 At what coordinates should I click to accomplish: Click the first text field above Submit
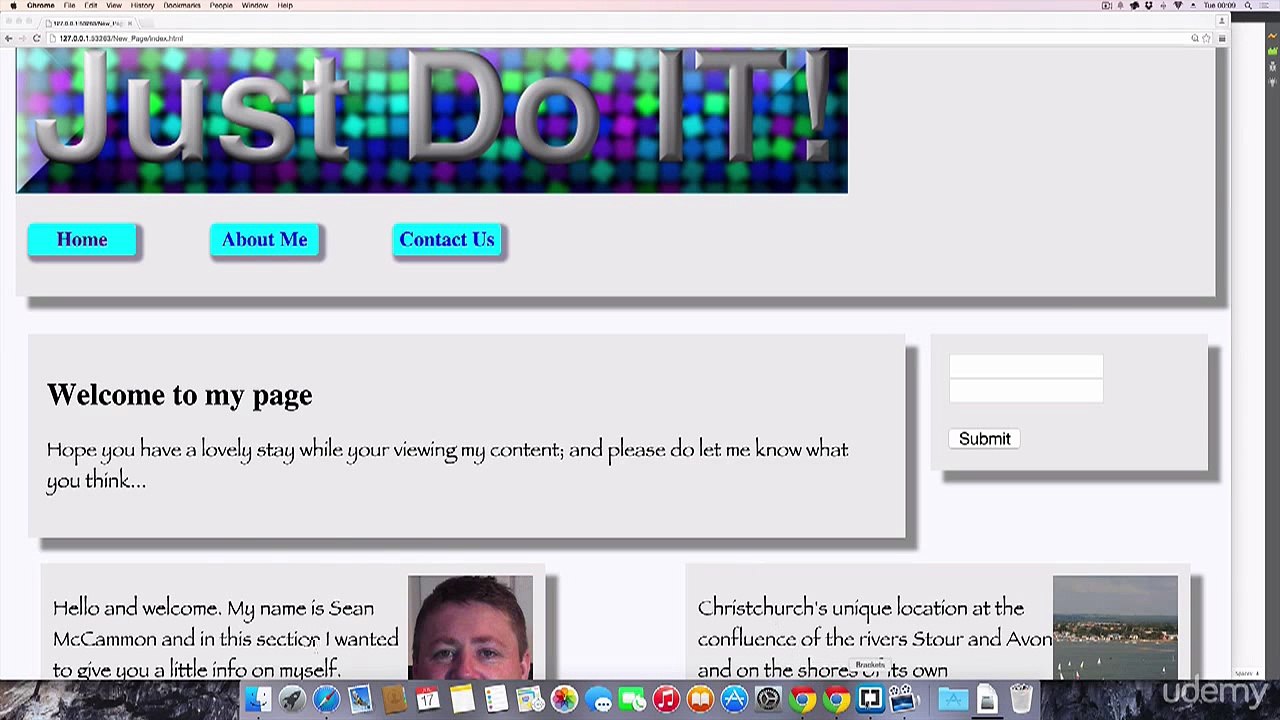[1026, 366]
